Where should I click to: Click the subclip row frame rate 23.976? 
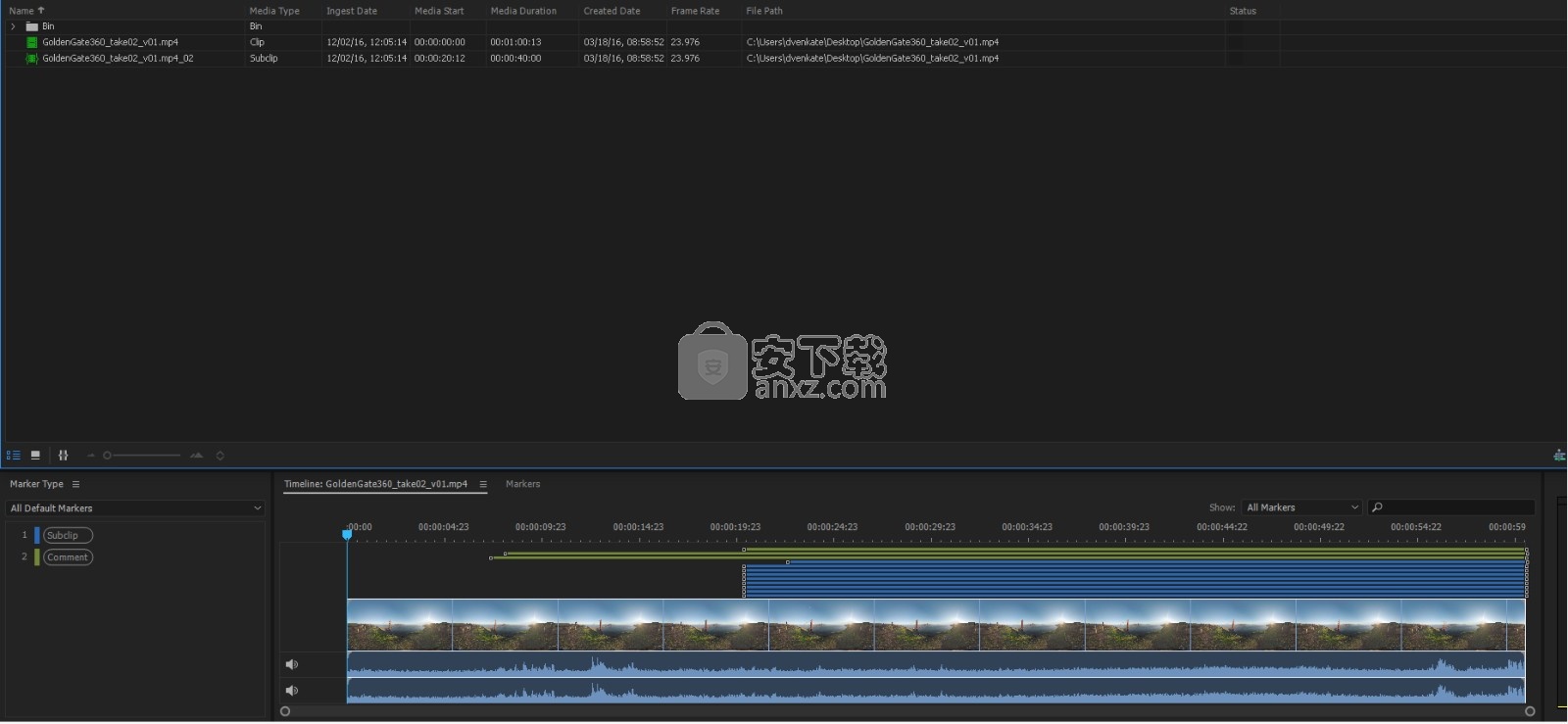[x=685, y=58]
